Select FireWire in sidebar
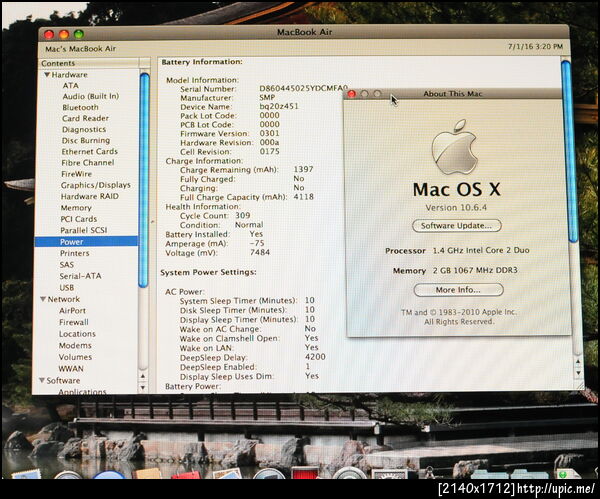The image size is (600, 499). [77, 174]
